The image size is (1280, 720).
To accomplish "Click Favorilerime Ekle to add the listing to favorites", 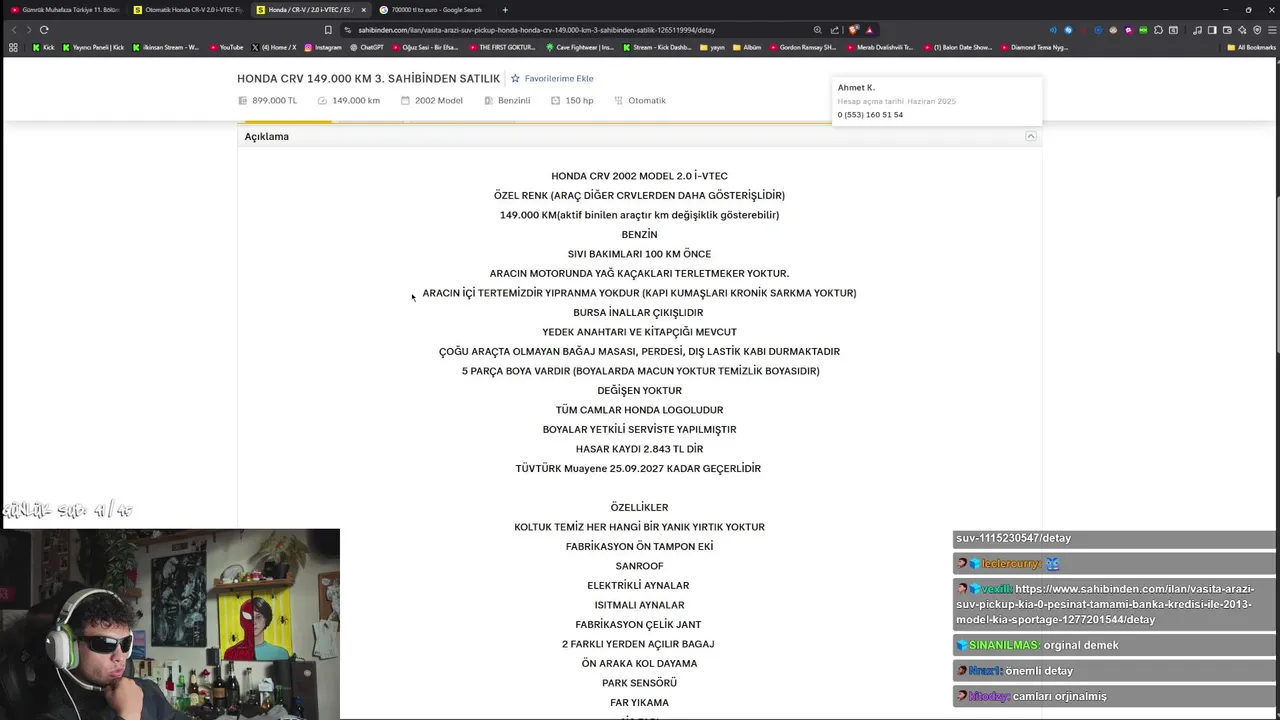I will point(559,78).
